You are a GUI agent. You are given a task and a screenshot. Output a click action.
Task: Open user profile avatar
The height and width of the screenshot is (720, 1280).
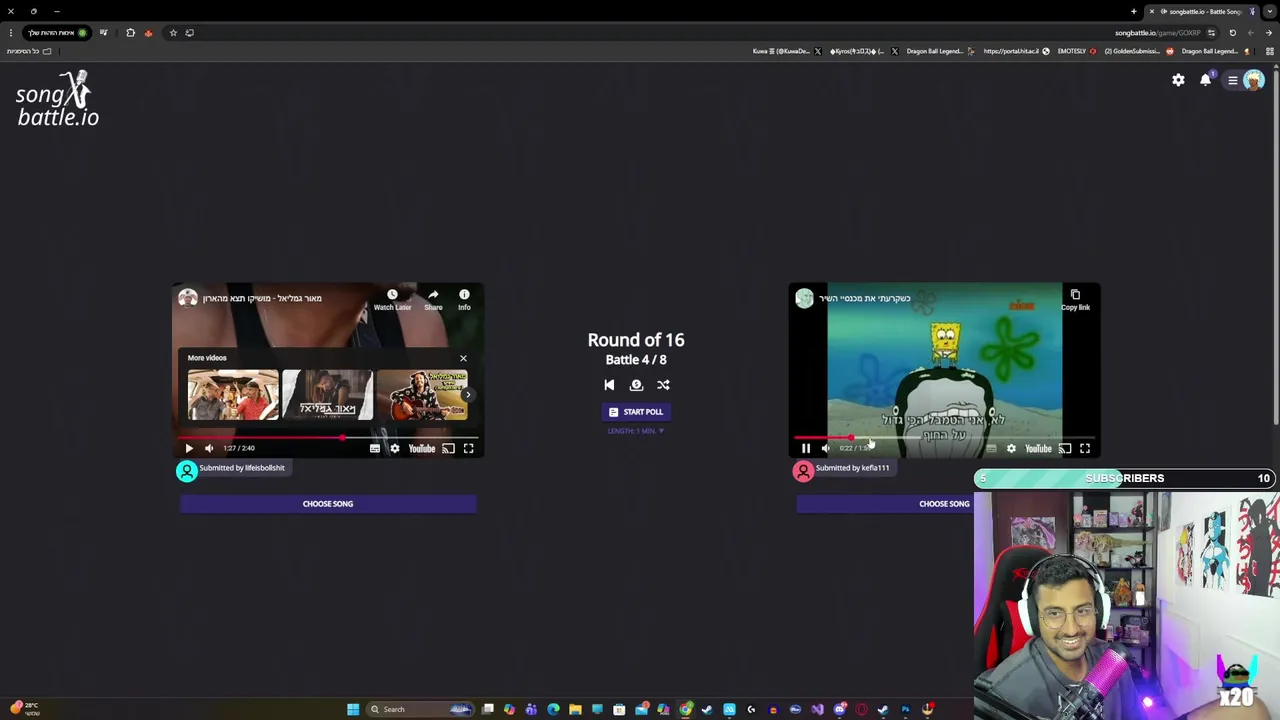1253,80
